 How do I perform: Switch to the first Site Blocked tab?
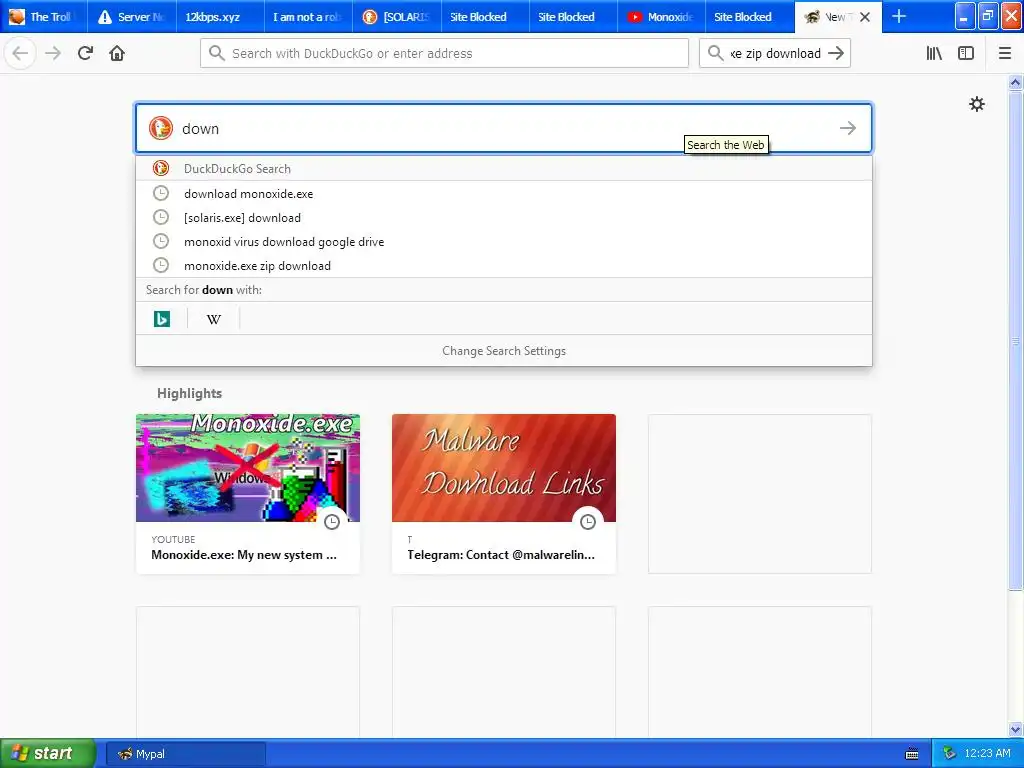(485, 17)
